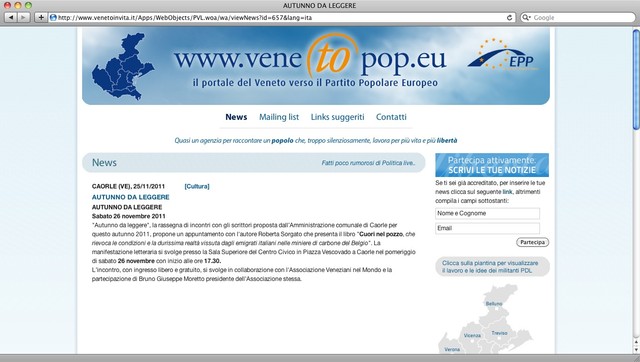Screen dimensions: 640x362
Task: Click the globe site icon in address bar
Action: (53, 18)
